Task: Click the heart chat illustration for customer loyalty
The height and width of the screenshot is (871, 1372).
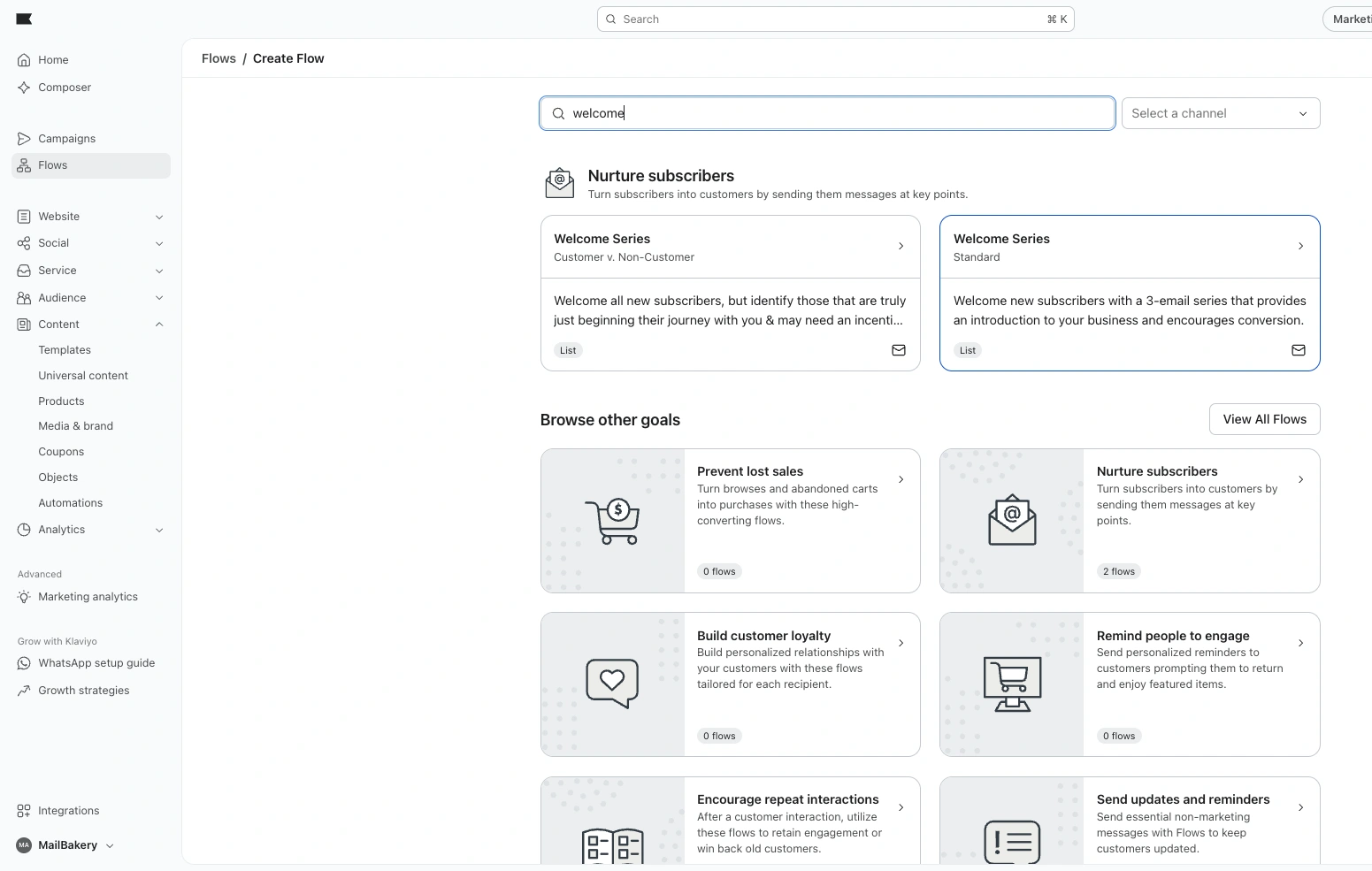Action: click(x=612, y=684)
